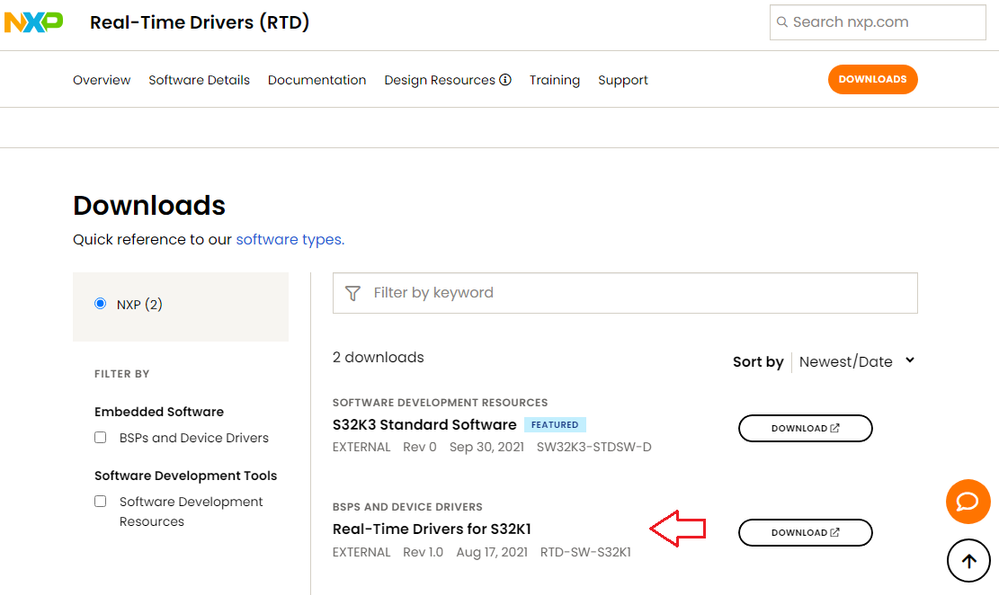Go to the Documentation tab
The width and height of the screenshot is (999, 595).
click(x=317, y=80)
